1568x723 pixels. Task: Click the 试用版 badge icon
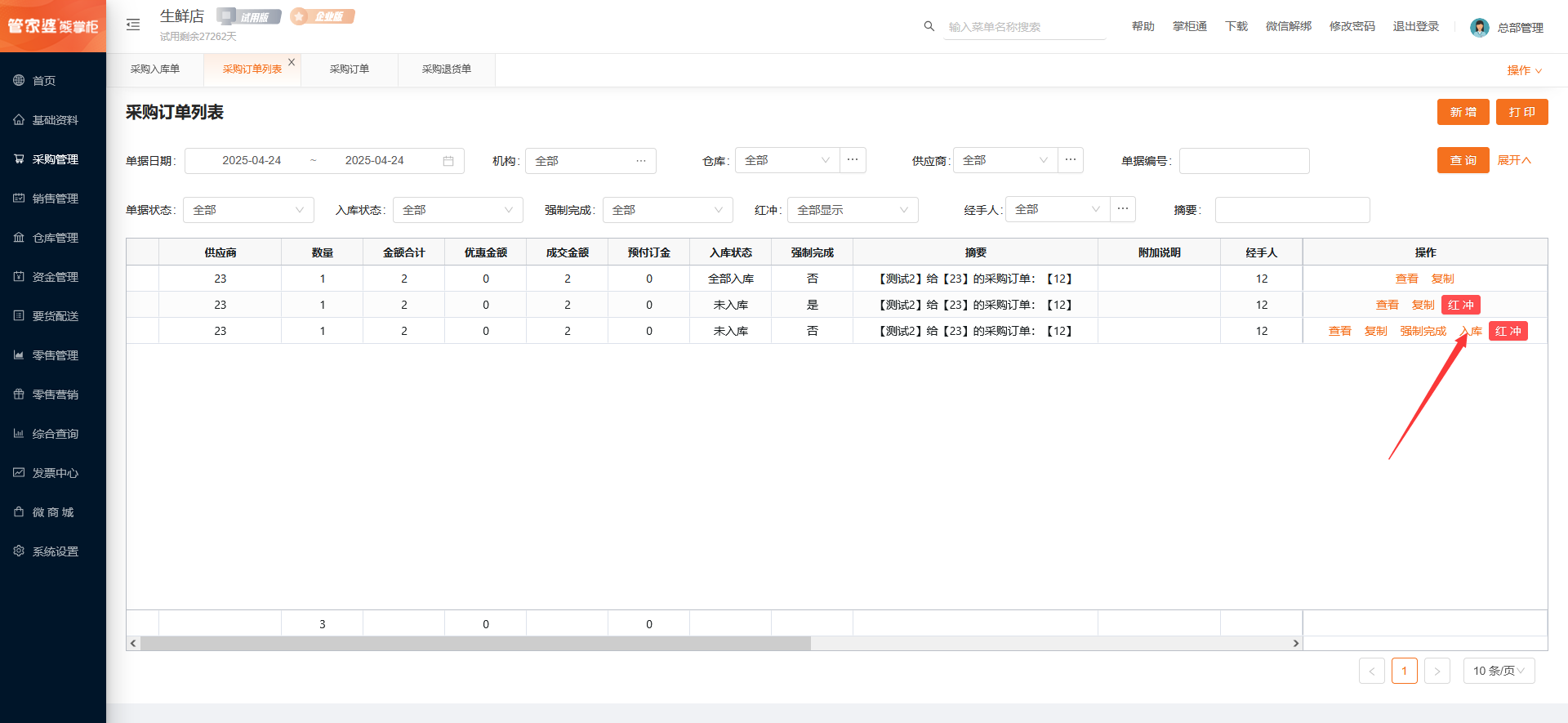click(249, 16)
